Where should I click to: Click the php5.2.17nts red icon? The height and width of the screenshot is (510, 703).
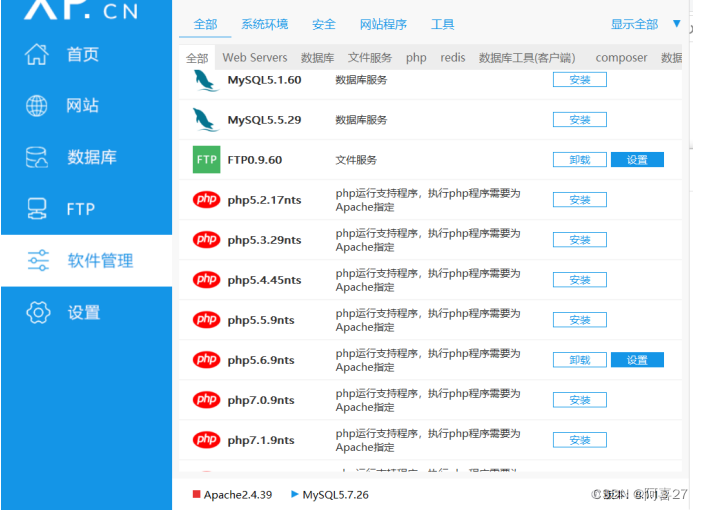click(x=206, y=199)
